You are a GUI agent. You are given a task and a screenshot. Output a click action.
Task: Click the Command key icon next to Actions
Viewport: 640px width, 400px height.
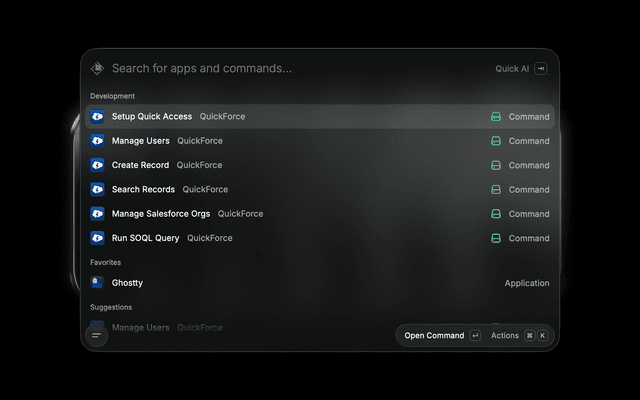(529, 336)
